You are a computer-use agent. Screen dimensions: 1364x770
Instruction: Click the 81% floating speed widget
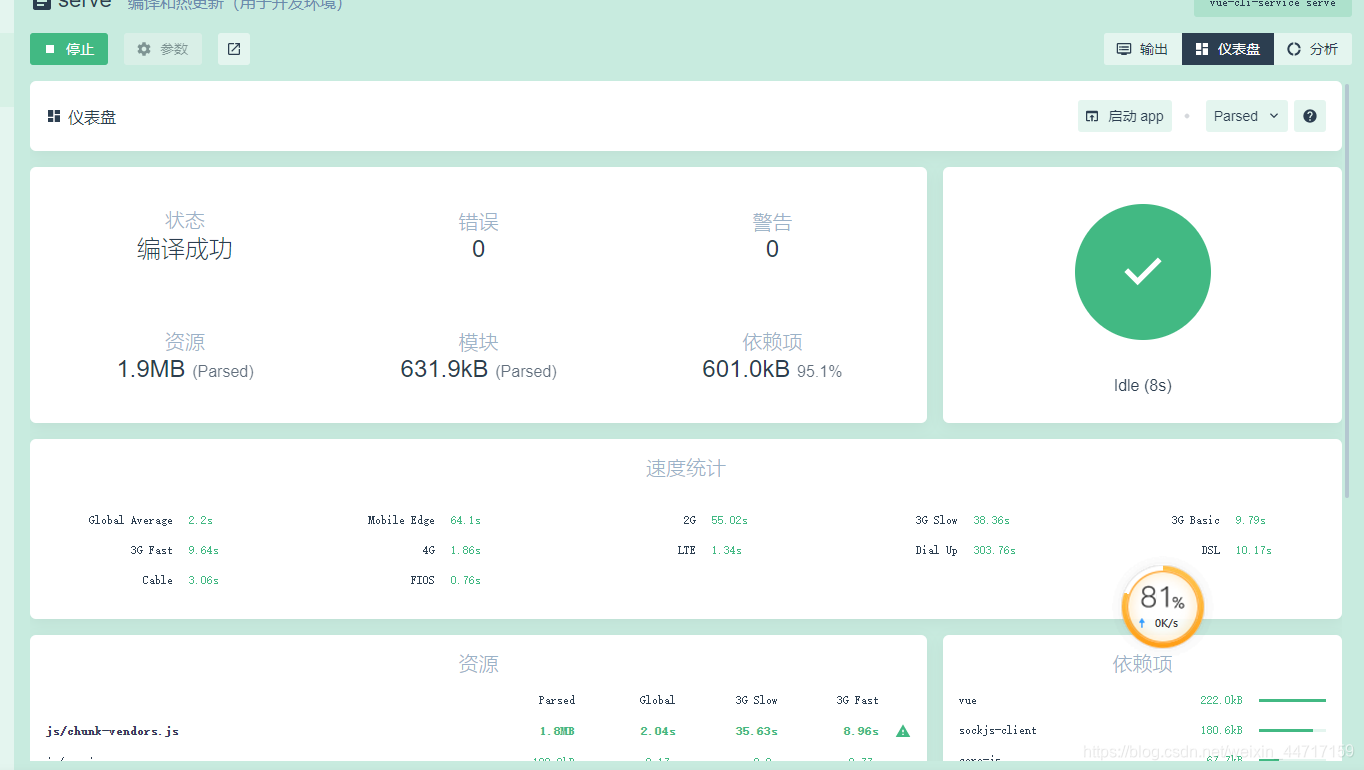click(x=1163, y=607)
